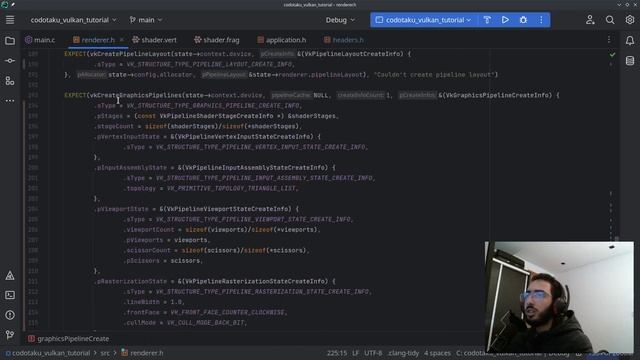
Task: Switch to the shader.vert tab
Action: 154,40
